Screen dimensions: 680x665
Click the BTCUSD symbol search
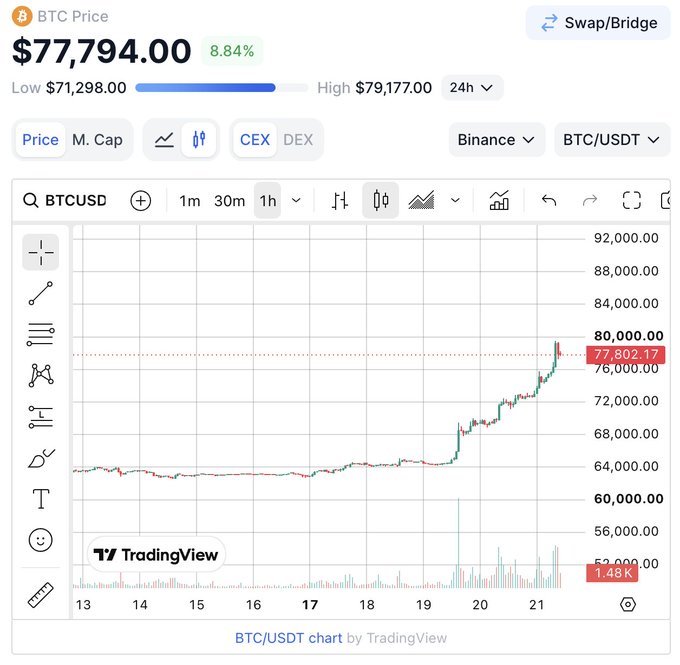click(x=65, y=200)
